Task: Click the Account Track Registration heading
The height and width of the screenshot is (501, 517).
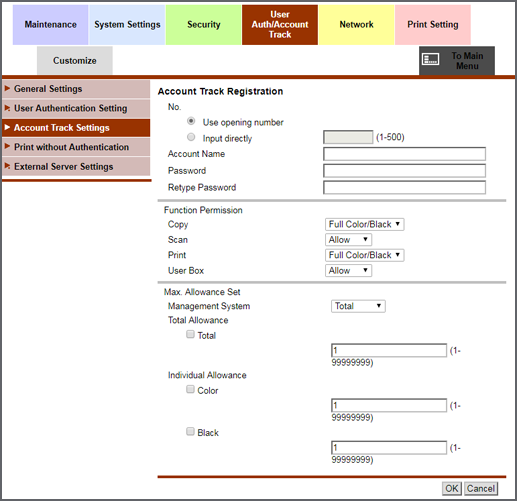Action: pos(220,91)
